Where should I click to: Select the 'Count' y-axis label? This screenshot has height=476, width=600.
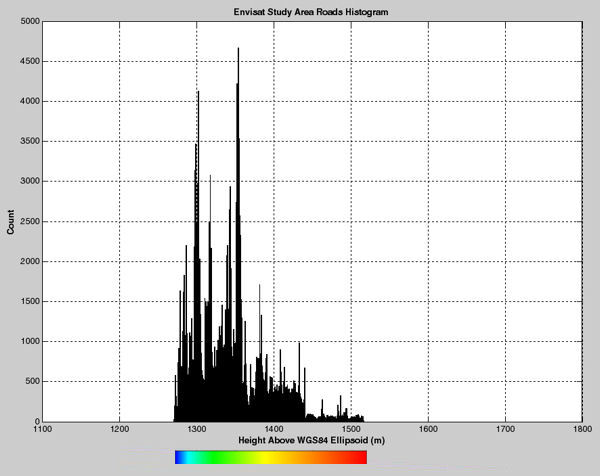pyautogui.click(x=10, y=222)
